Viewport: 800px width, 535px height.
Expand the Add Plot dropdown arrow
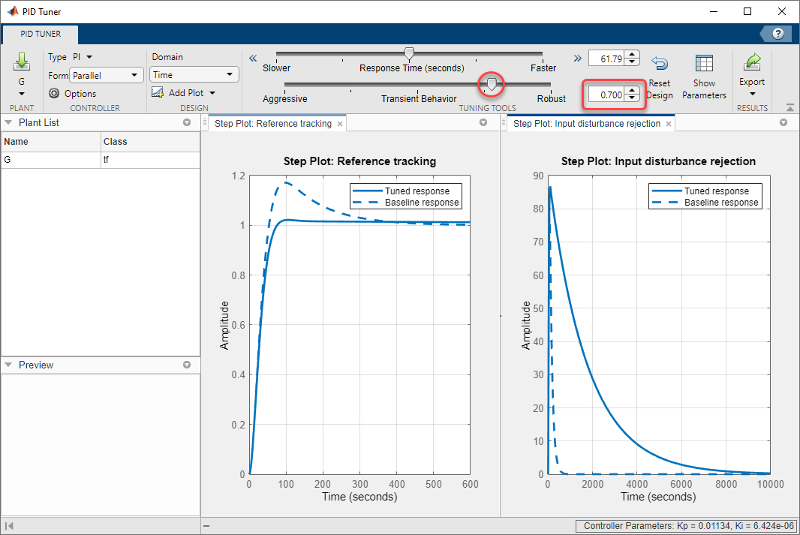click(x=212, y=93)
